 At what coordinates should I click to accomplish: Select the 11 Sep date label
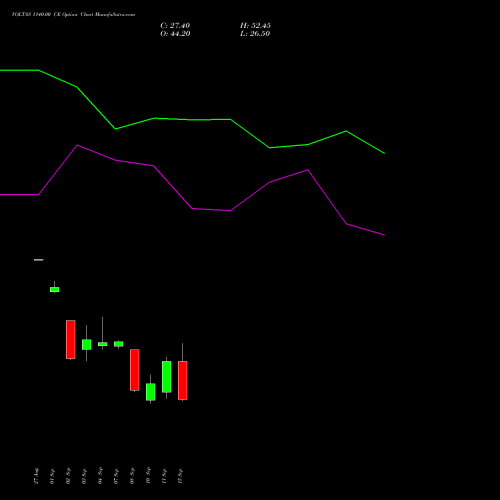point(164,476)
